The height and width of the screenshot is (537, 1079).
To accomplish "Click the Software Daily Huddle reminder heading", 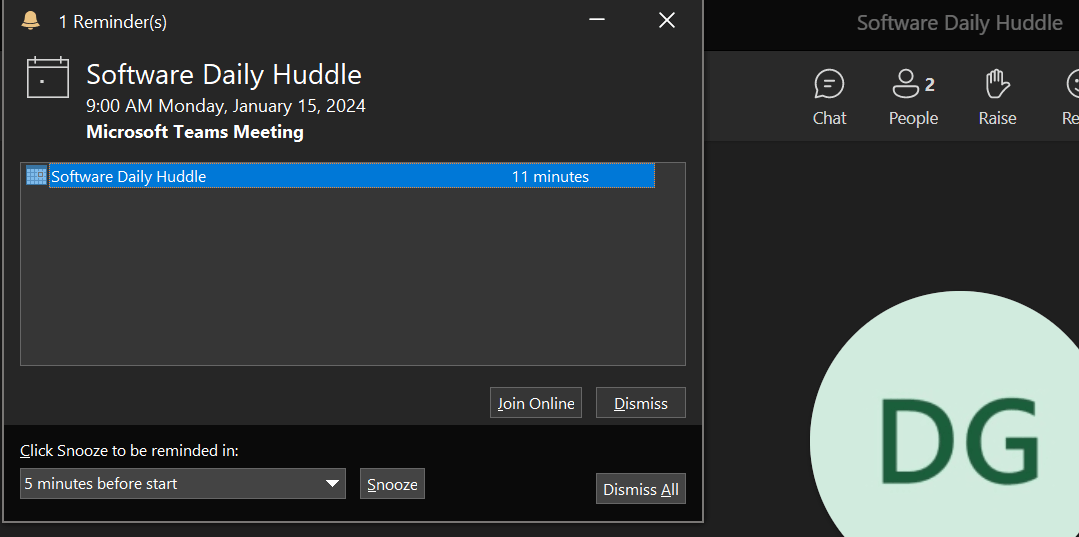I will click(224, 74).
